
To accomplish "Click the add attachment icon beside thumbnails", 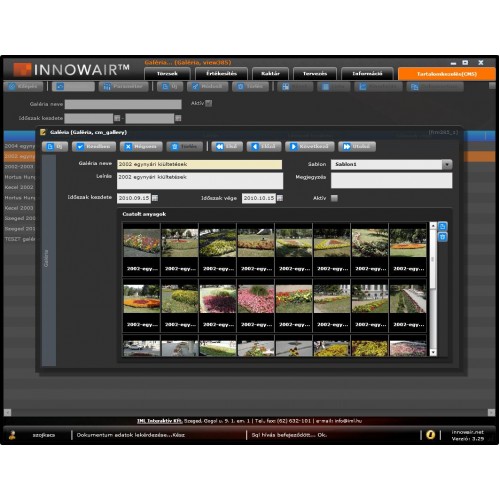I will click(443, 226).
